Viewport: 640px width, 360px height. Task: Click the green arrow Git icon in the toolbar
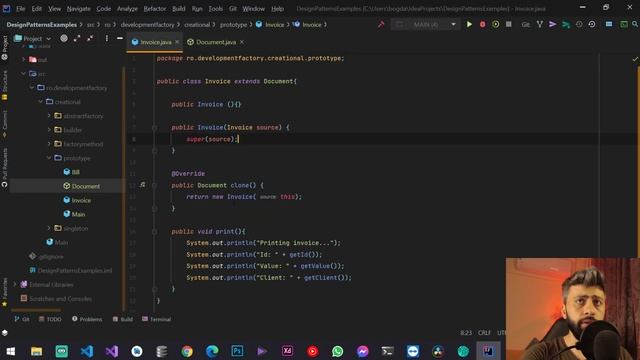566,24
